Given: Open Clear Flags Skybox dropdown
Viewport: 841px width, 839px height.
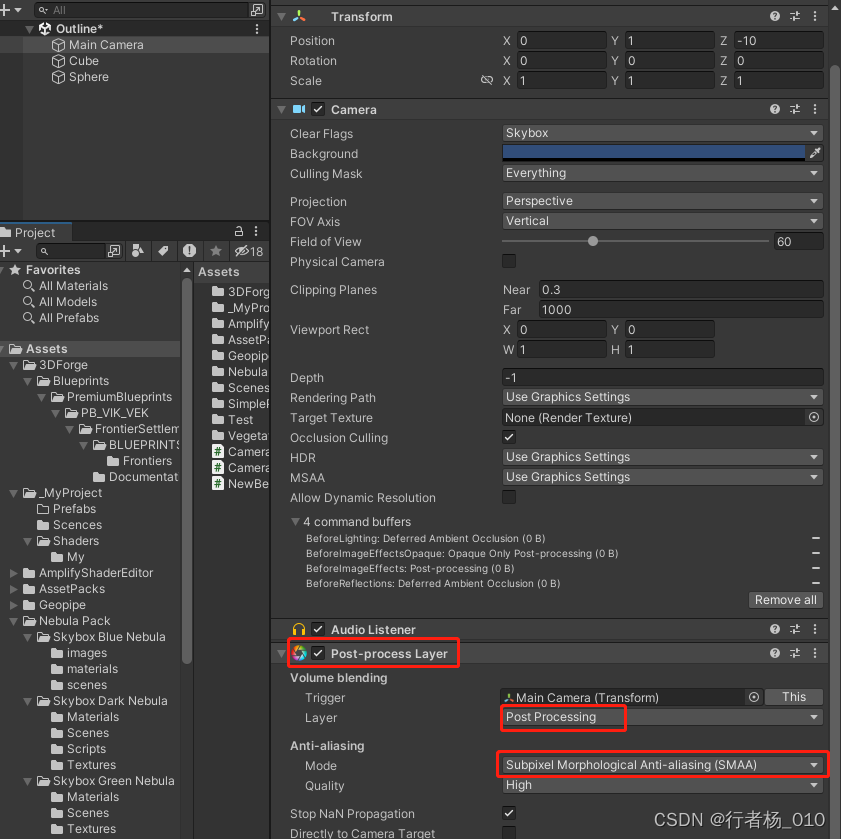Looking at the screenshot, I should 662,133.
